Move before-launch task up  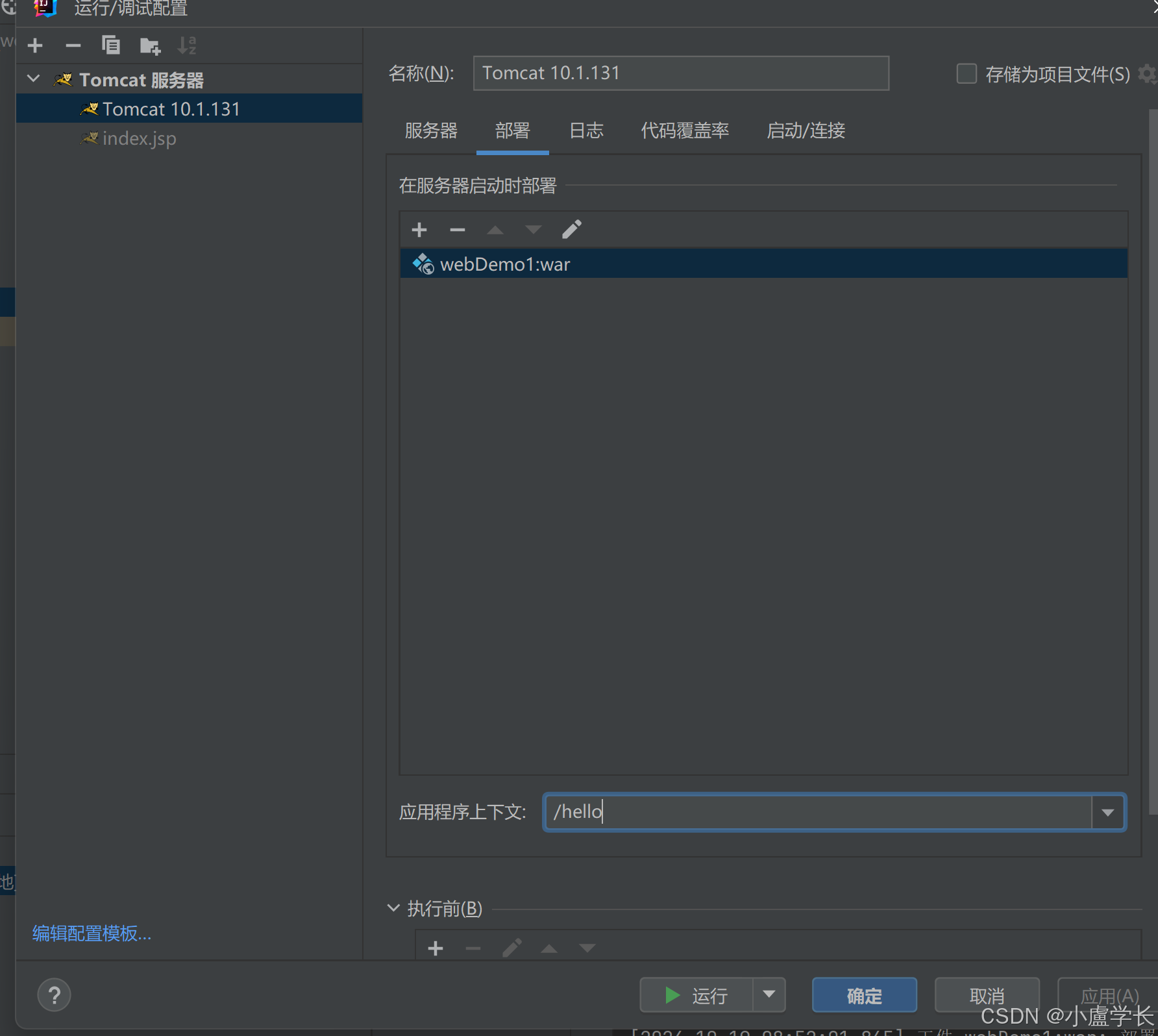click(x=549, y=948)
